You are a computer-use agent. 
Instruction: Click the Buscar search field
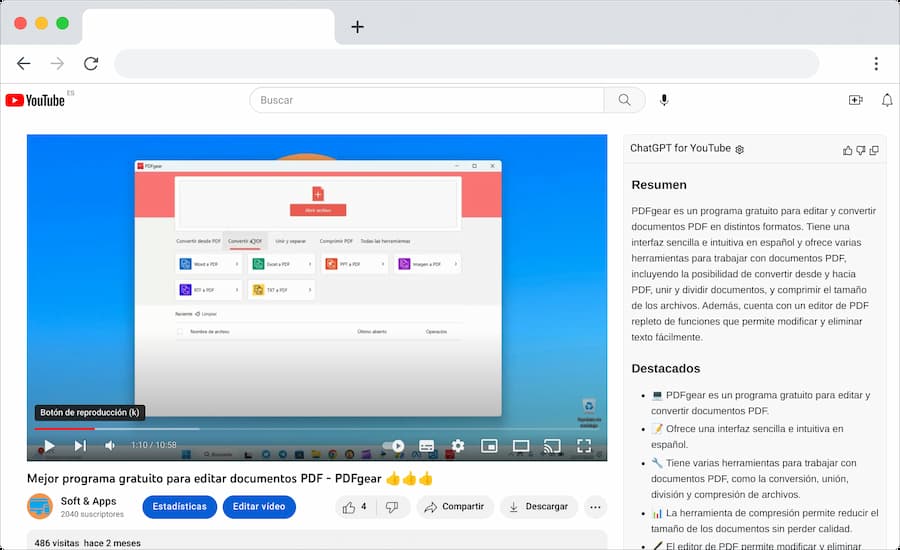pyautogui.click(x=426, y=100)
